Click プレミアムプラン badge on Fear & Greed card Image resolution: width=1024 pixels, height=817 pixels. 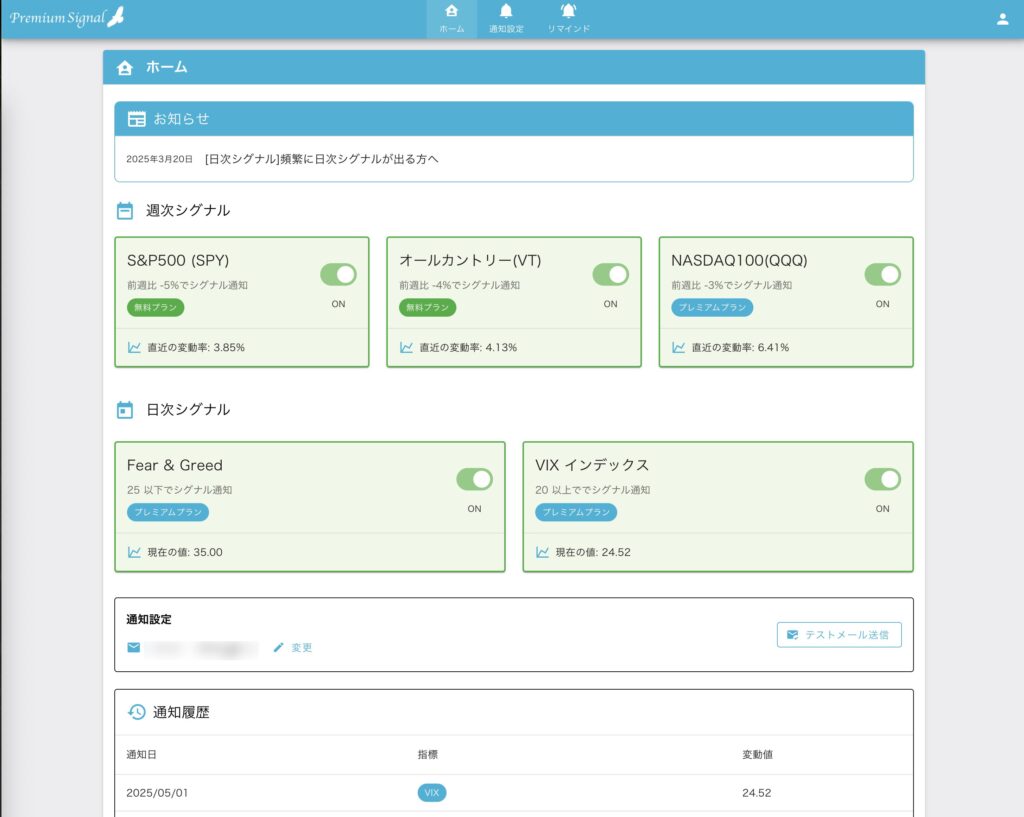point(168,512)
